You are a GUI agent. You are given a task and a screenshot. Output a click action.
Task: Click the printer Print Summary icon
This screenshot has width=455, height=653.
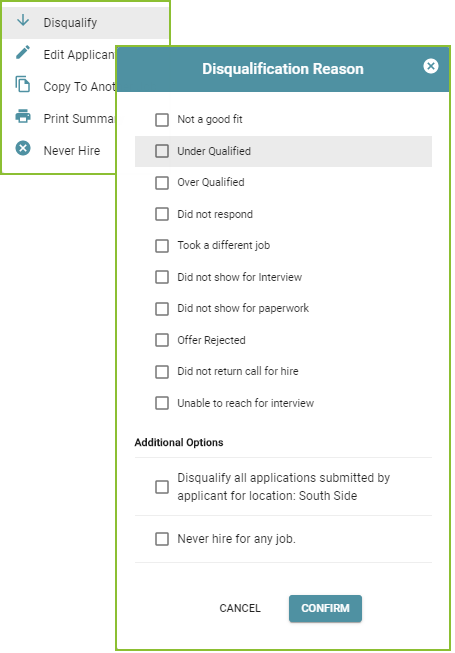tap(23, 116)
